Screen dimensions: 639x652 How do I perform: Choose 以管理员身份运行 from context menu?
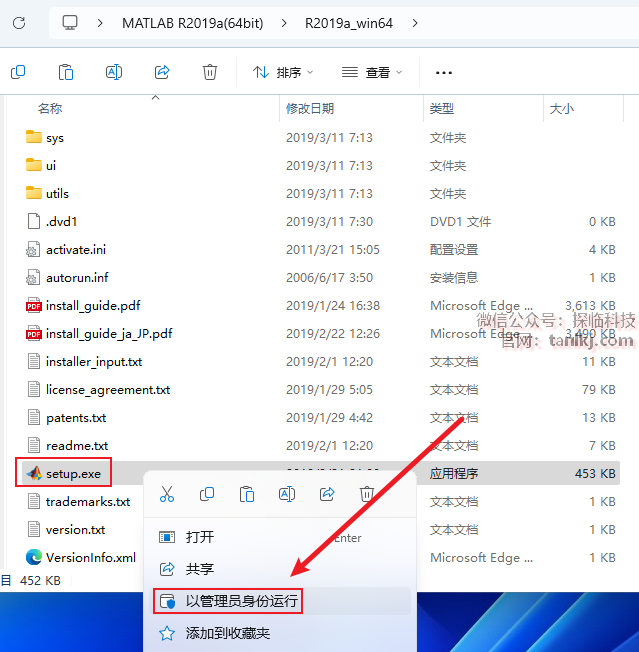click(280, 601)
